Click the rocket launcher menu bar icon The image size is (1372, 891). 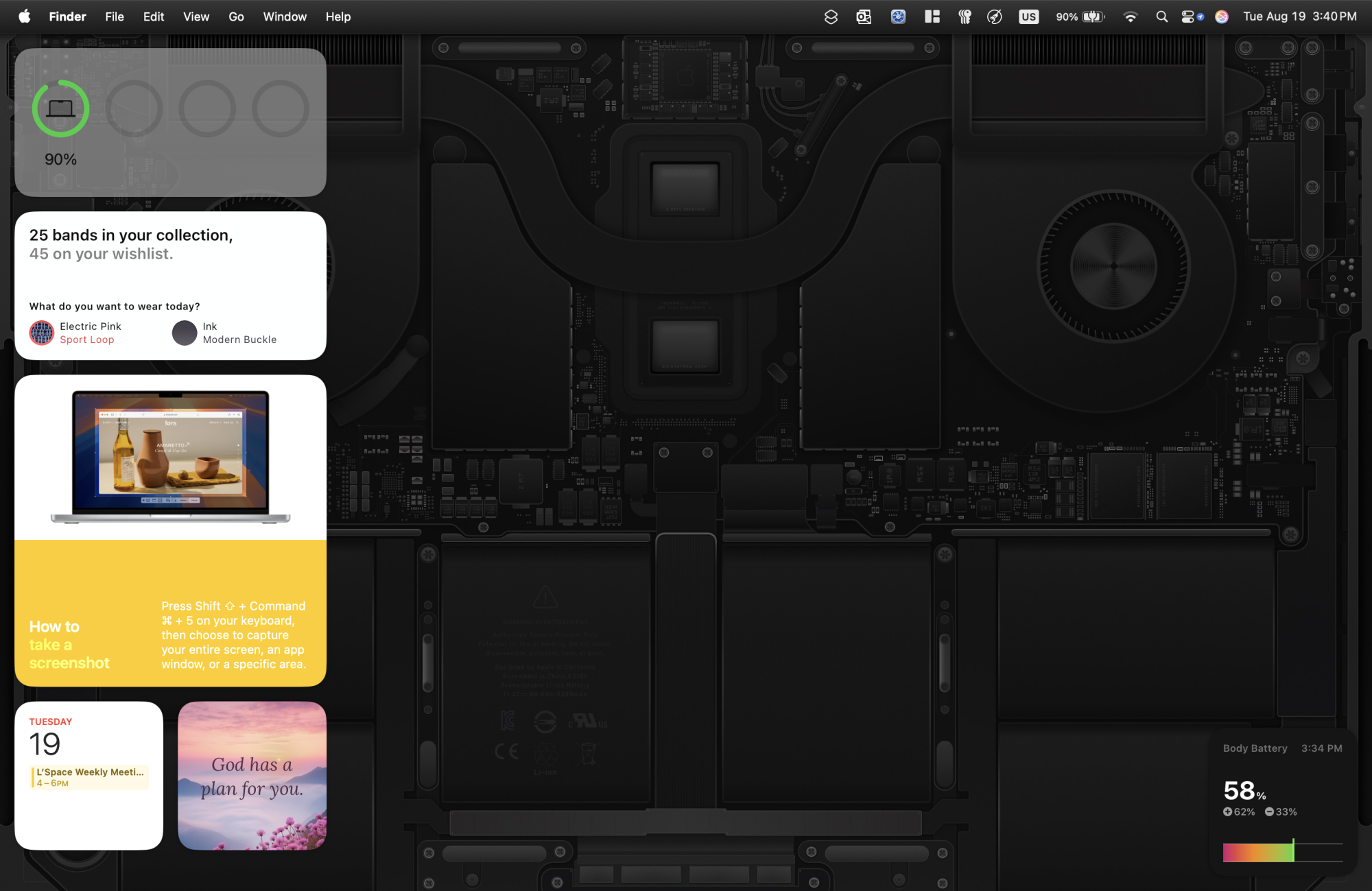995,17
